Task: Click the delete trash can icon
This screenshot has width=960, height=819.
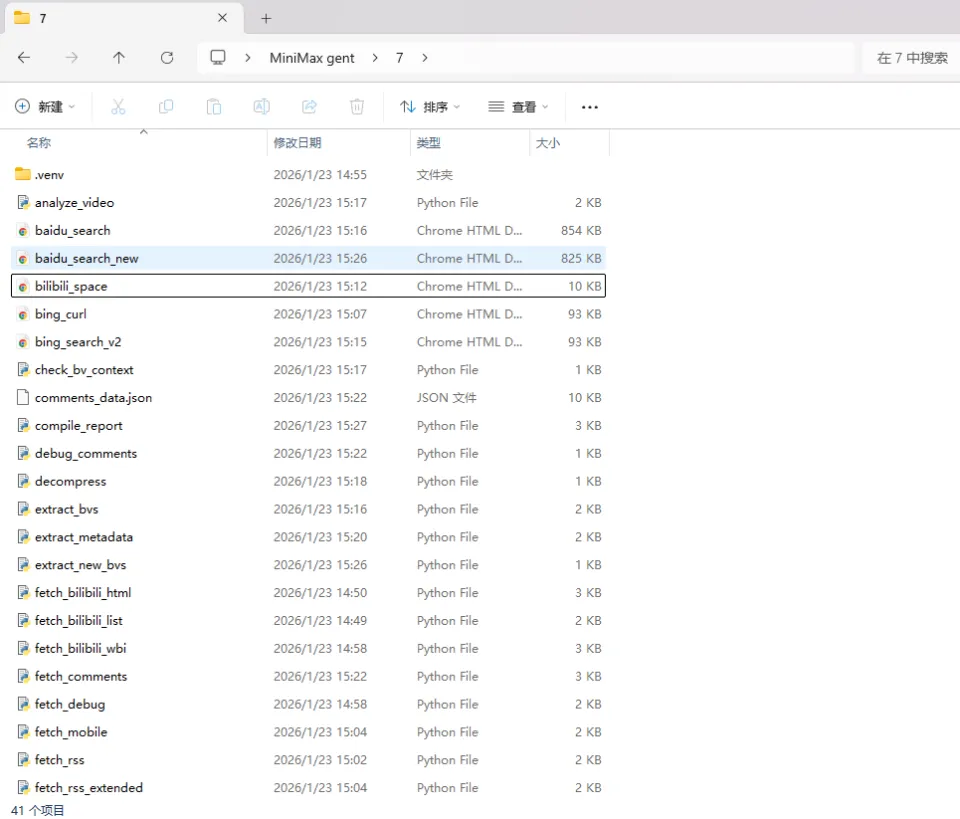Action: [x=357, y=107]
